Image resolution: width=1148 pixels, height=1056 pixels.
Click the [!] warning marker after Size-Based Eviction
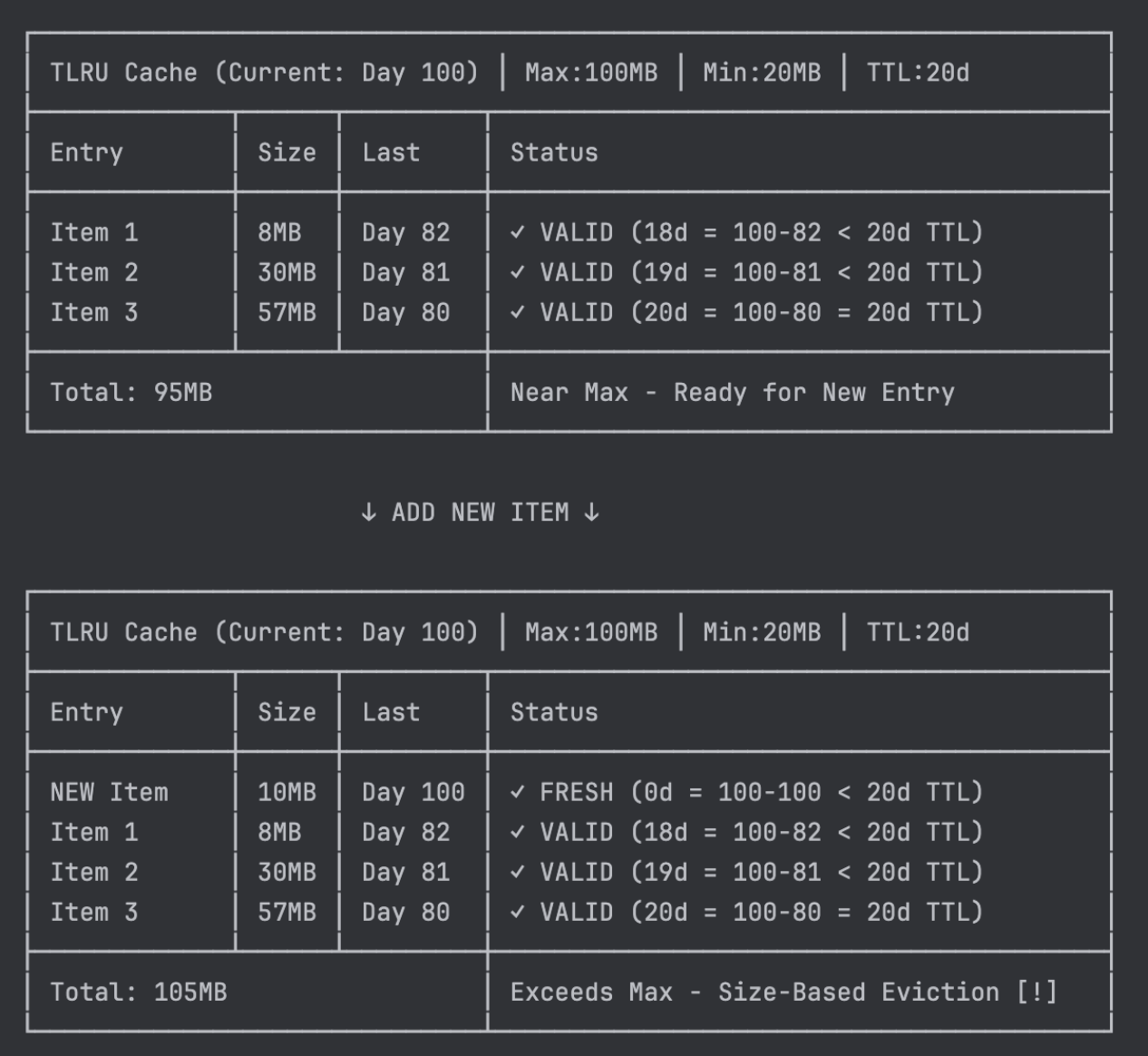click(x=1036, y=992)
